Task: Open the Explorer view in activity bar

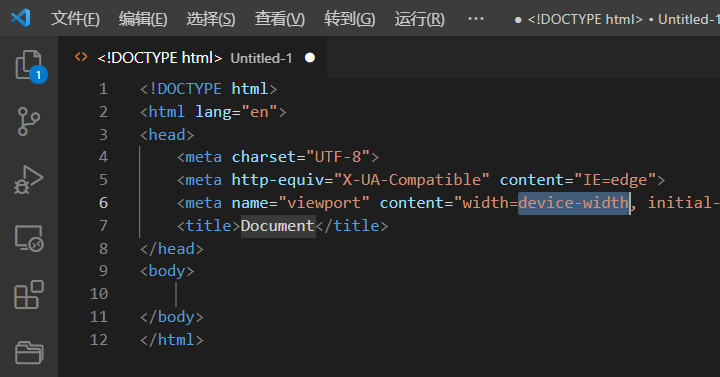Action: pyautogui.click(x=29, y=66)
